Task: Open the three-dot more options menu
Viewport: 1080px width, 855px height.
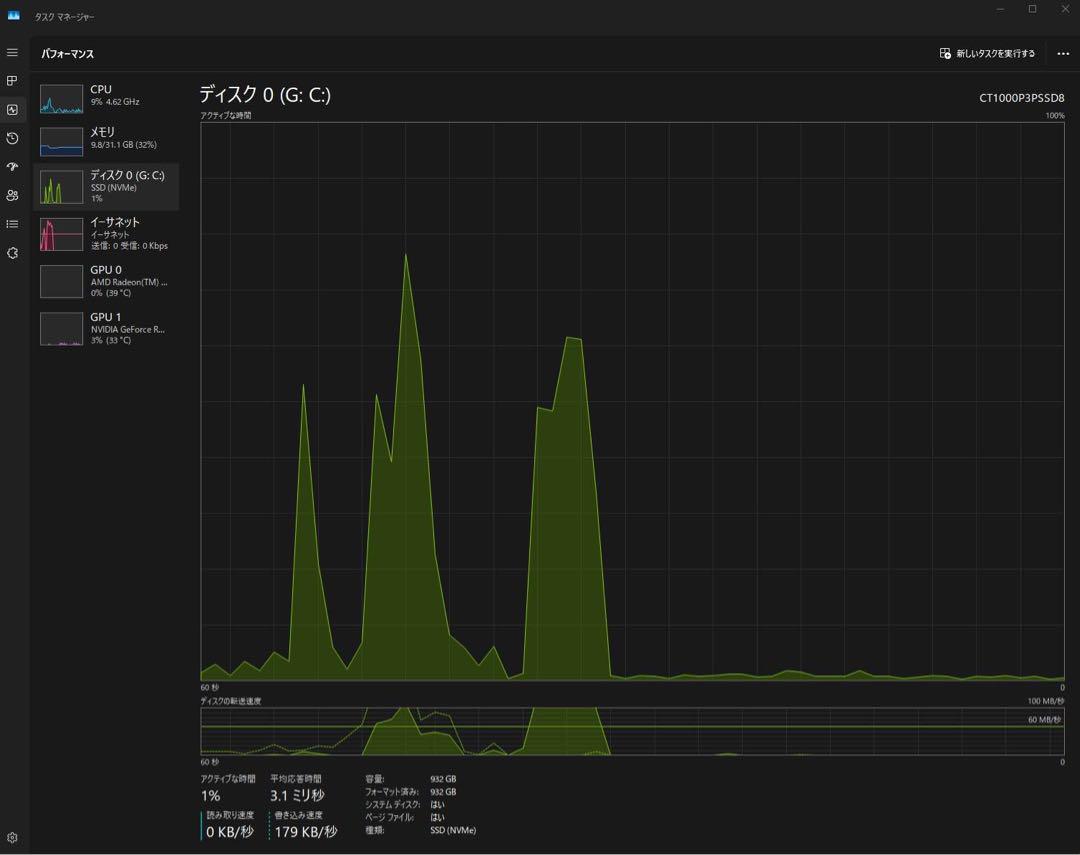Action: click(1062, 54)
